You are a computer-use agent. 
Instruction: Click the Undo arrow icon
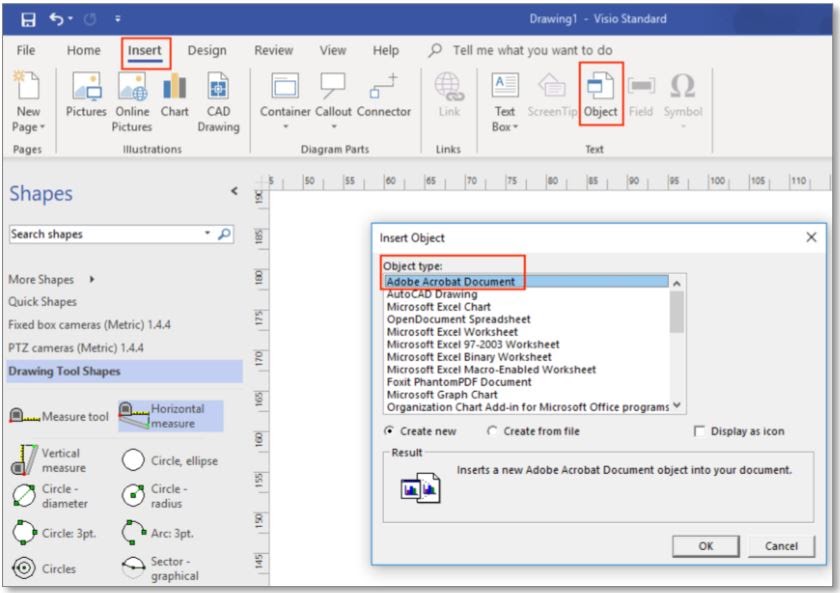coord(56,19)
